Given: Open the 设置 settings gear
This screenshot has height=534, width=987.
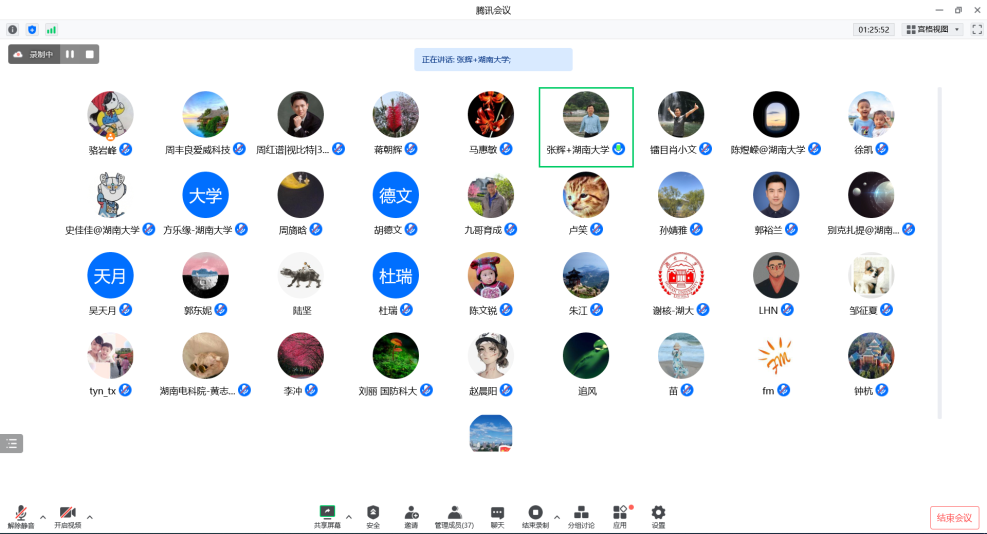Looking at the screenshot, I should click(x=658, y=516).
